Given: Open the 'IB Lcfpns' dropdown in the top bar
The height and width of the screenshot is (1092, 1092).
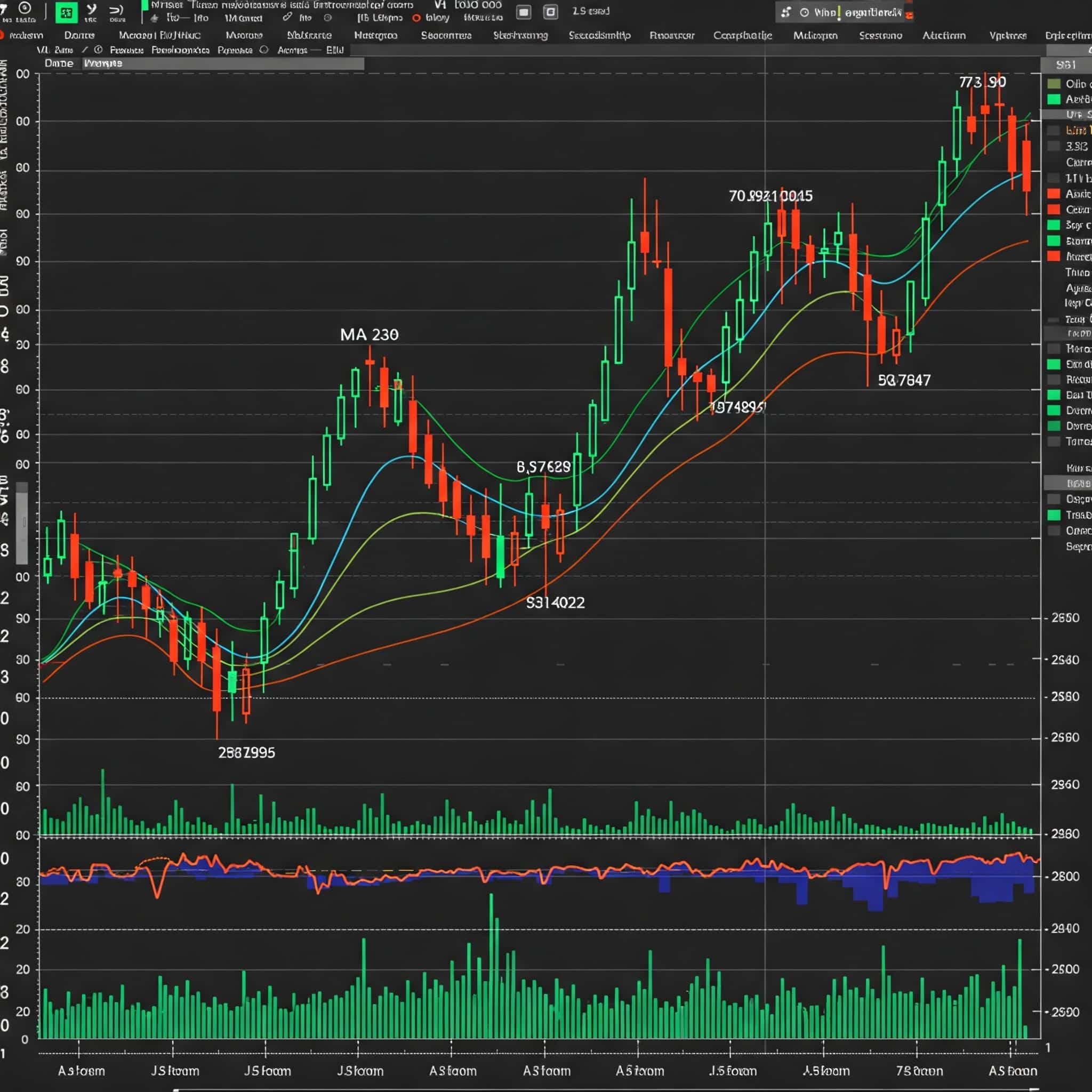Looking at the screenshot, I should (x=380, y=18).
